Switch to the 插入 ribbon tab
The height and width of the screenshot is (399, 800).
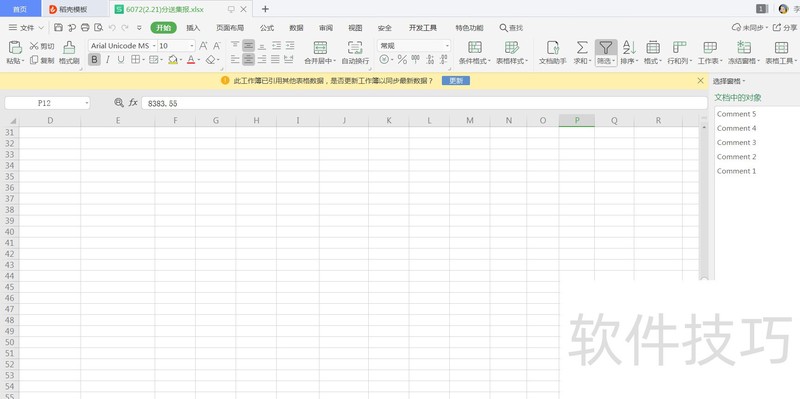click(x=193, y=28)
